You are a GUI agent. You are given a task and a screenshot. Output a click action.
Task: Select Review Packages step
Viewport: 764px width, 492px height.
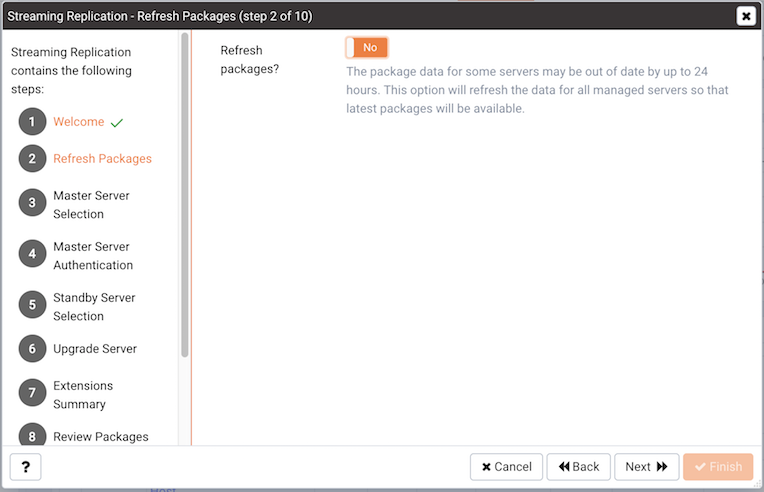[x=101, y=437]
